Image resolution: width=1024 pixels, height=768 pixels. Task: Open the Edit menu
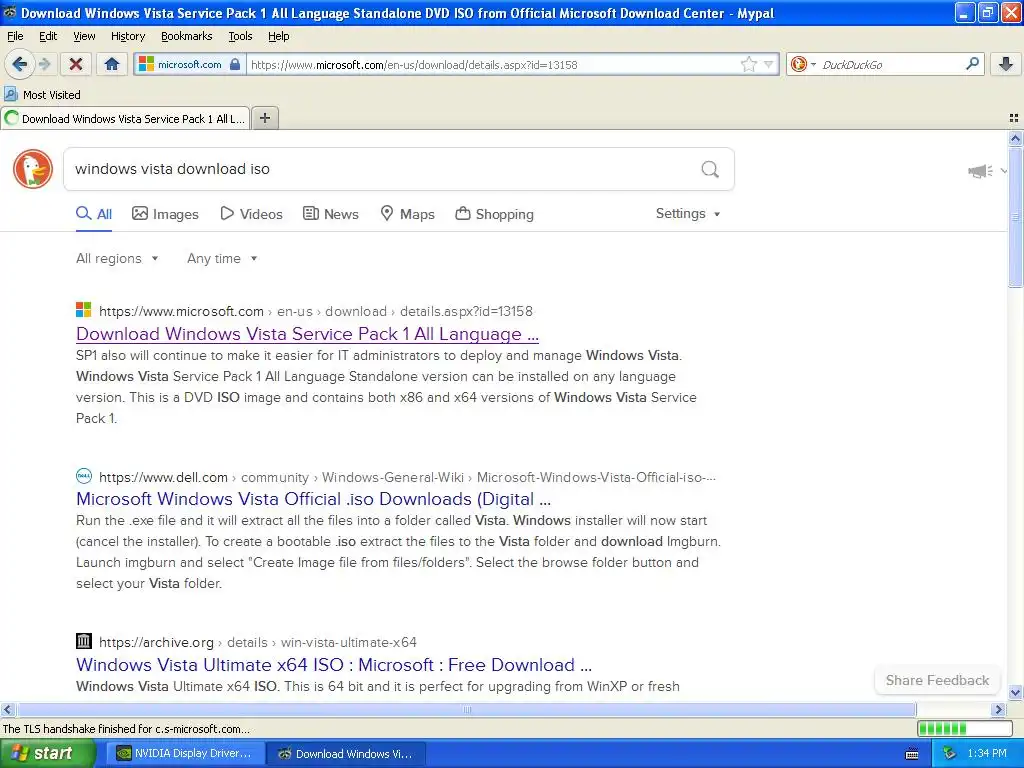tap(48, 36)
